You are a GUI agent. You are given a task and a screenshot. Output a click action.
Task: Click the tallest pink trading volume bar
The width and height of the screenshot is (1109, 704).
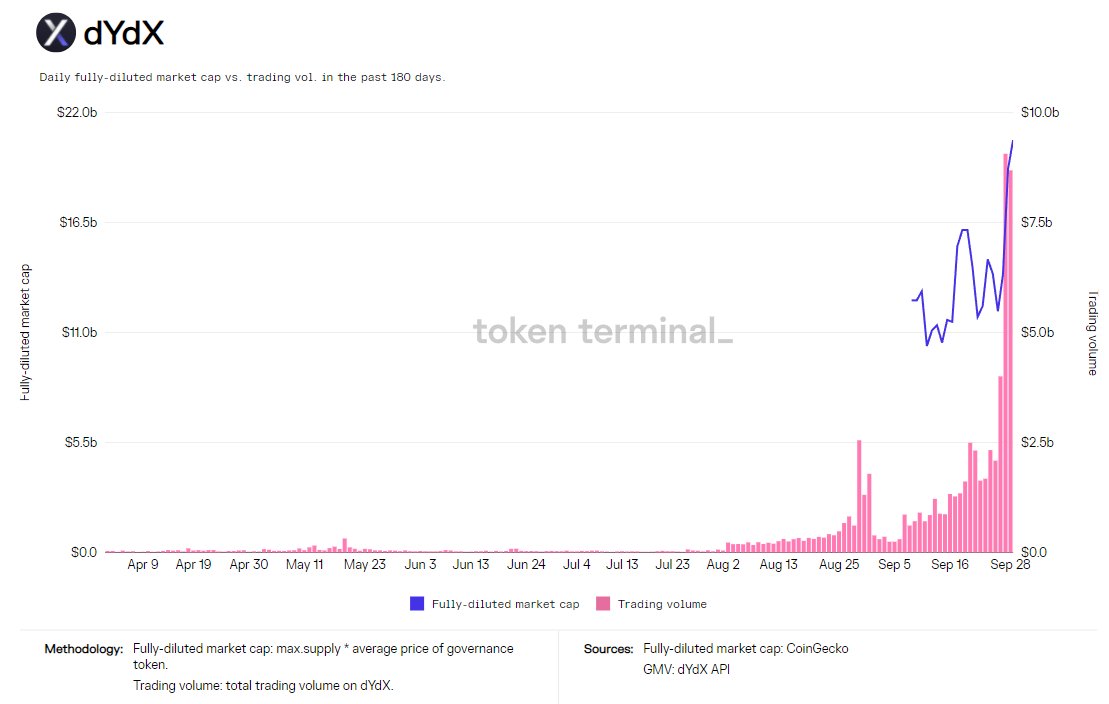[1005, 352]
